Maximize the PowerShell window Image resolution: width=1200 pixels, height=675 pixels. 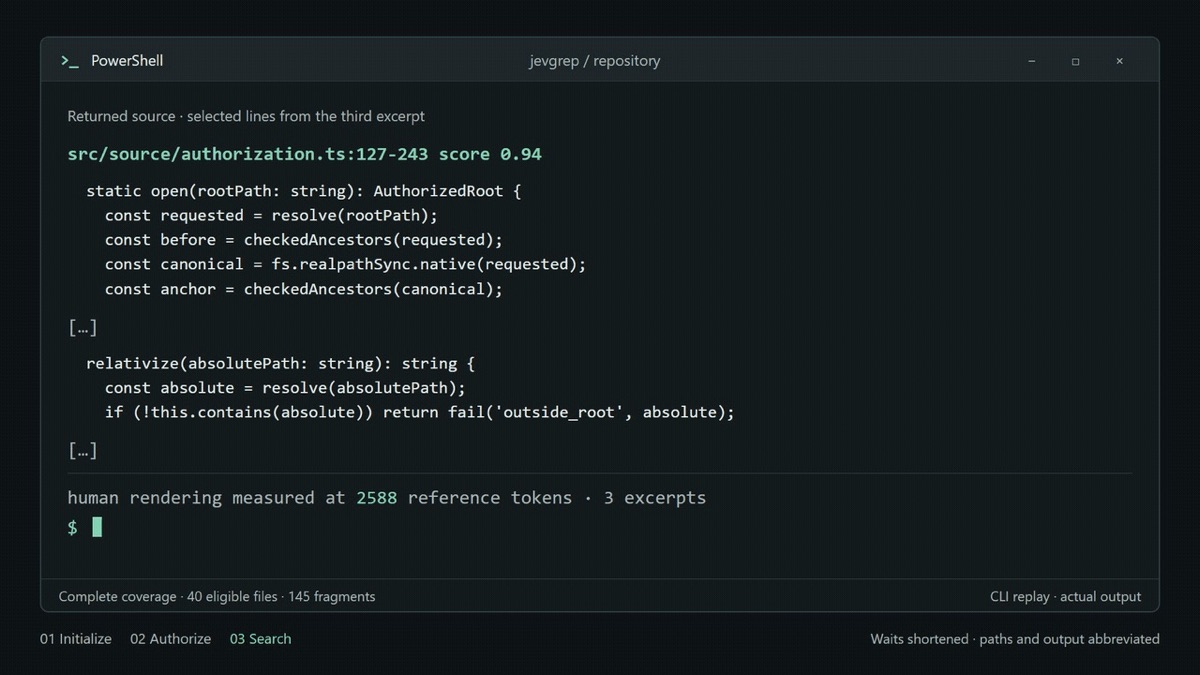pos(1076,61)
